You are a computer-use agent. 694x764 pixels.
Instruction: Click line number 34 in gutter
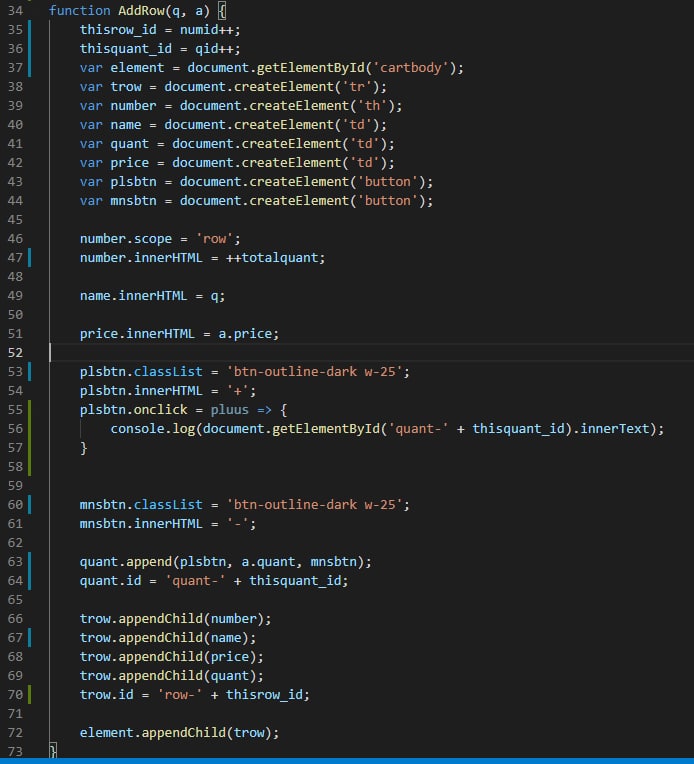click(x=15, y=10)
